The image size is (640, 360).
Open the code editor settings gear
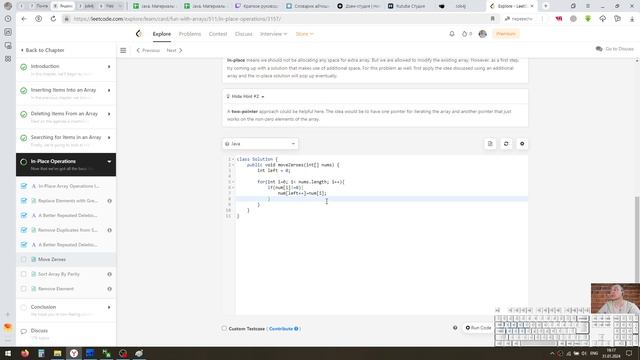[x=522, y=144]
